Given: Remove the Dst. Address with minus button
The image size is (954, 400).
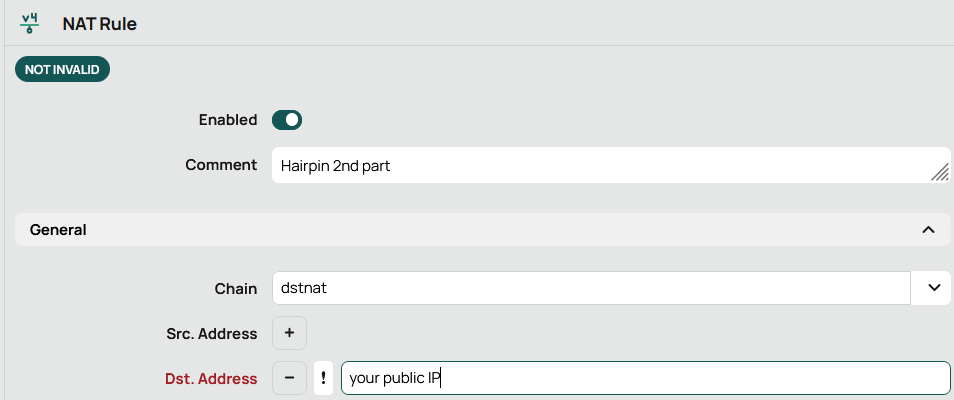Looking at the screenshot, I should [x=289, y=378].
